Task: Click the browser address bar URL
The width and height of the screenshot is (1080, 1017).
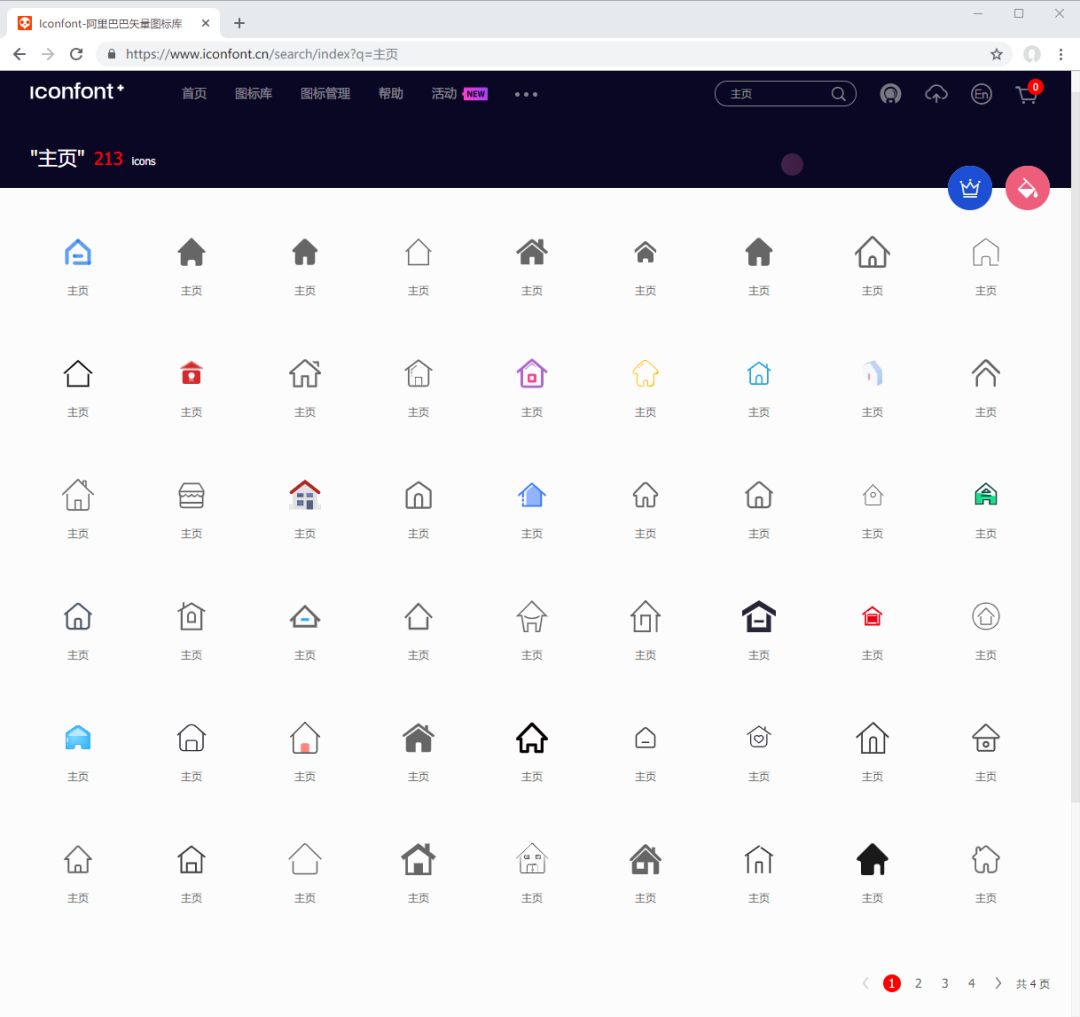Action: pyautogui.click(x=262, y=54)
